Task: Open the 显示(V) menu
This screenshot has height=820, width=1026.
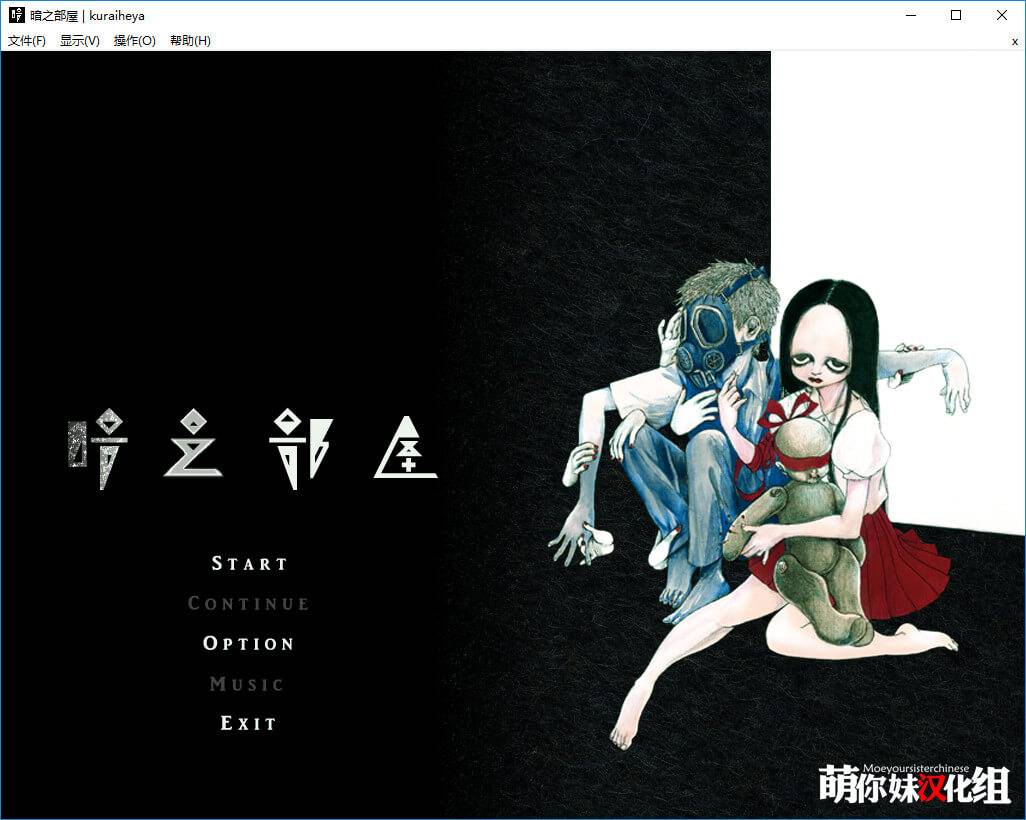Action: click(x=80, y=41)
